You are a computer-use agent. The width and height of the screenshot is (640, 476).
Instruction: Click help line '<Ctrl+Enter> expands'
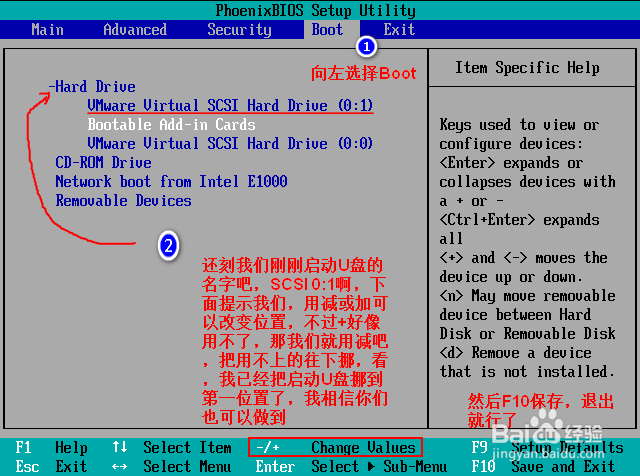(x=519, y=220)
